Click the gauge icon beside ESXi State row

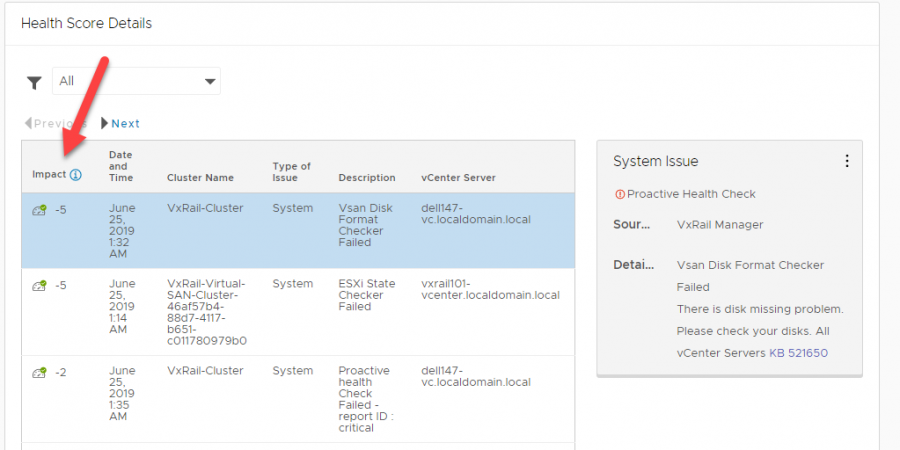click(x=39, y=285)
